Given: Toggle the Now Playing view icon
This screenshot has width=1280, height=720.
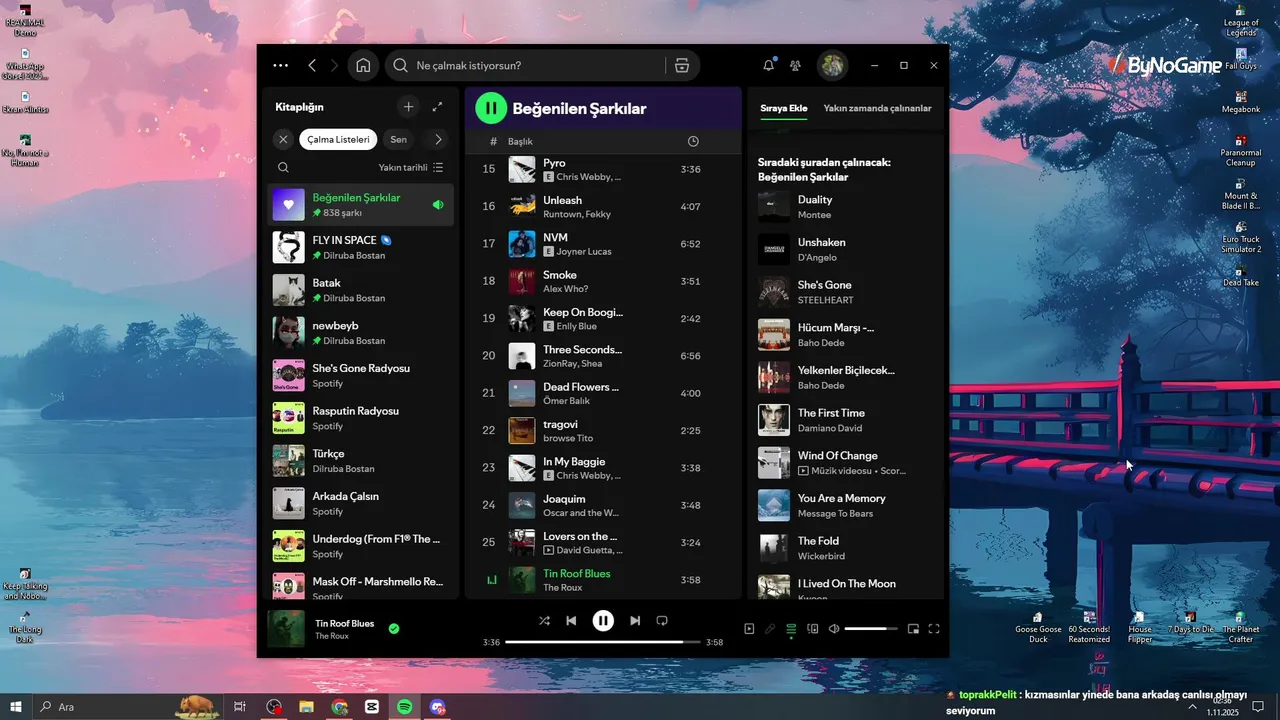Looking at the screenshot, I should pyautogui.click(x=749, y=628).
